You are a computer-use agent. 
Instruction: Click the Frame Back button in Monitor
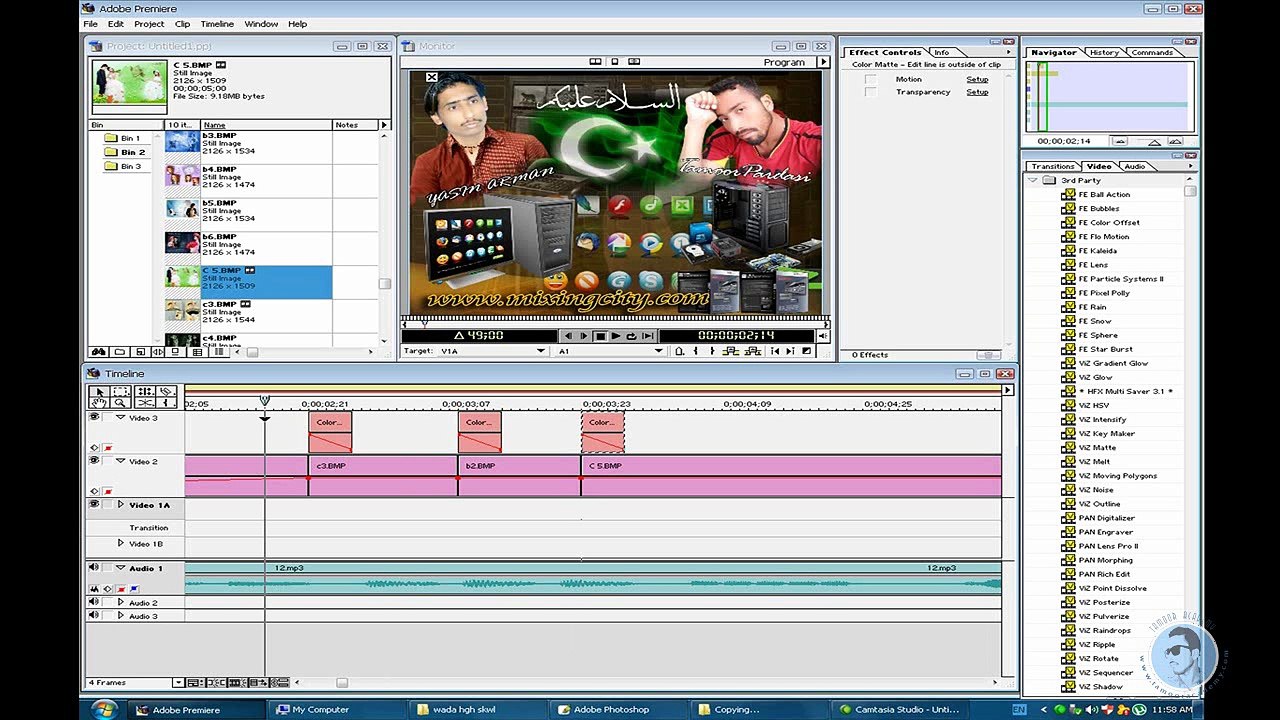click(568, 336)
